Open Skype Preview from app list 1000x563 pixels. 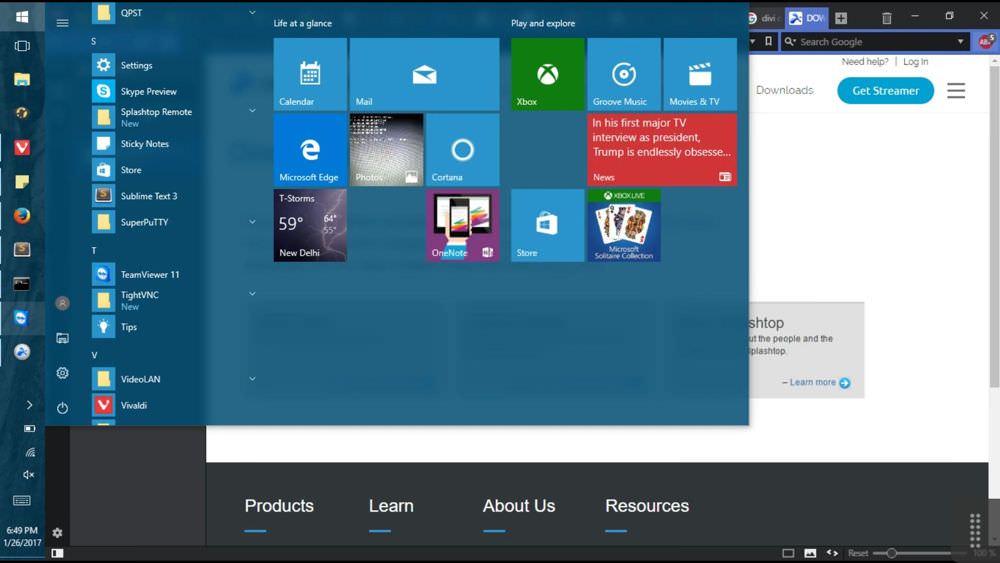point(148,91)
